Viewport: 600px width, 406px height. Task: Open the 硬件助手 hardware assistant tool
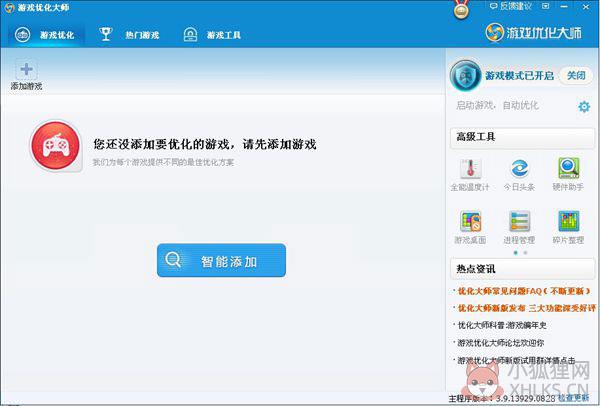[568, 174]
